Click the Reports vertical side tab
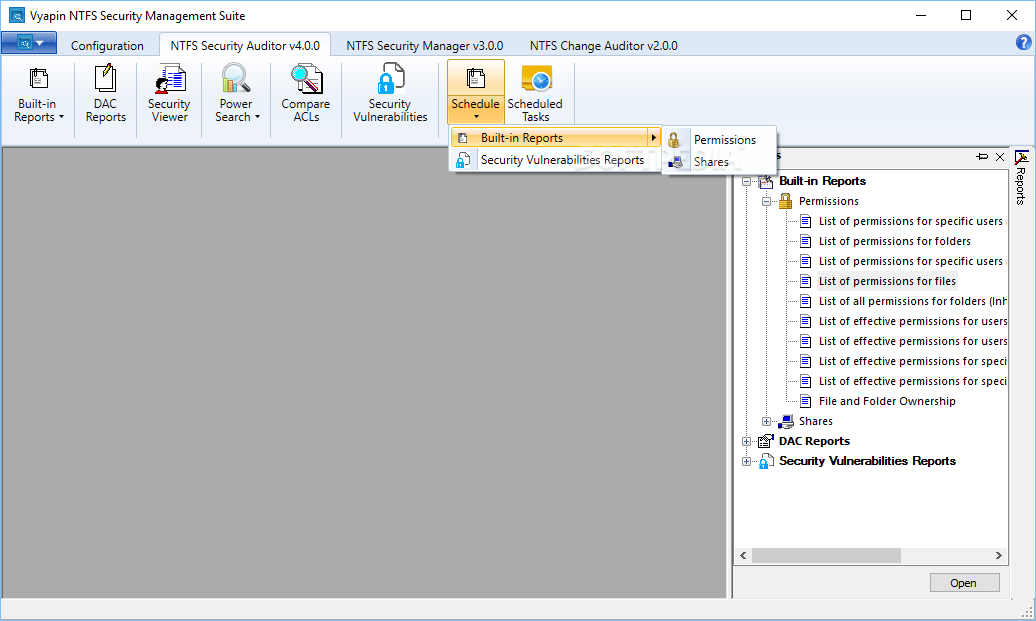This screenshot has width=1036, height=621. coord(1021,178)
